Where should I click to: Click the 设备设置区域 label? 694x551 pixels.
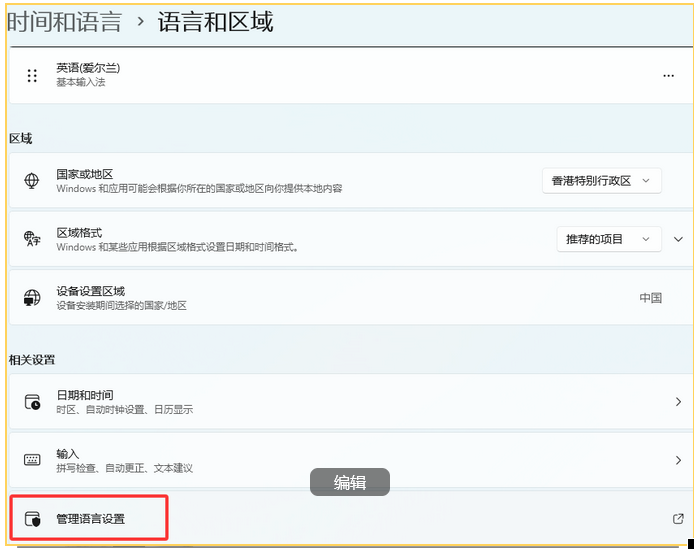click(90, 291)
